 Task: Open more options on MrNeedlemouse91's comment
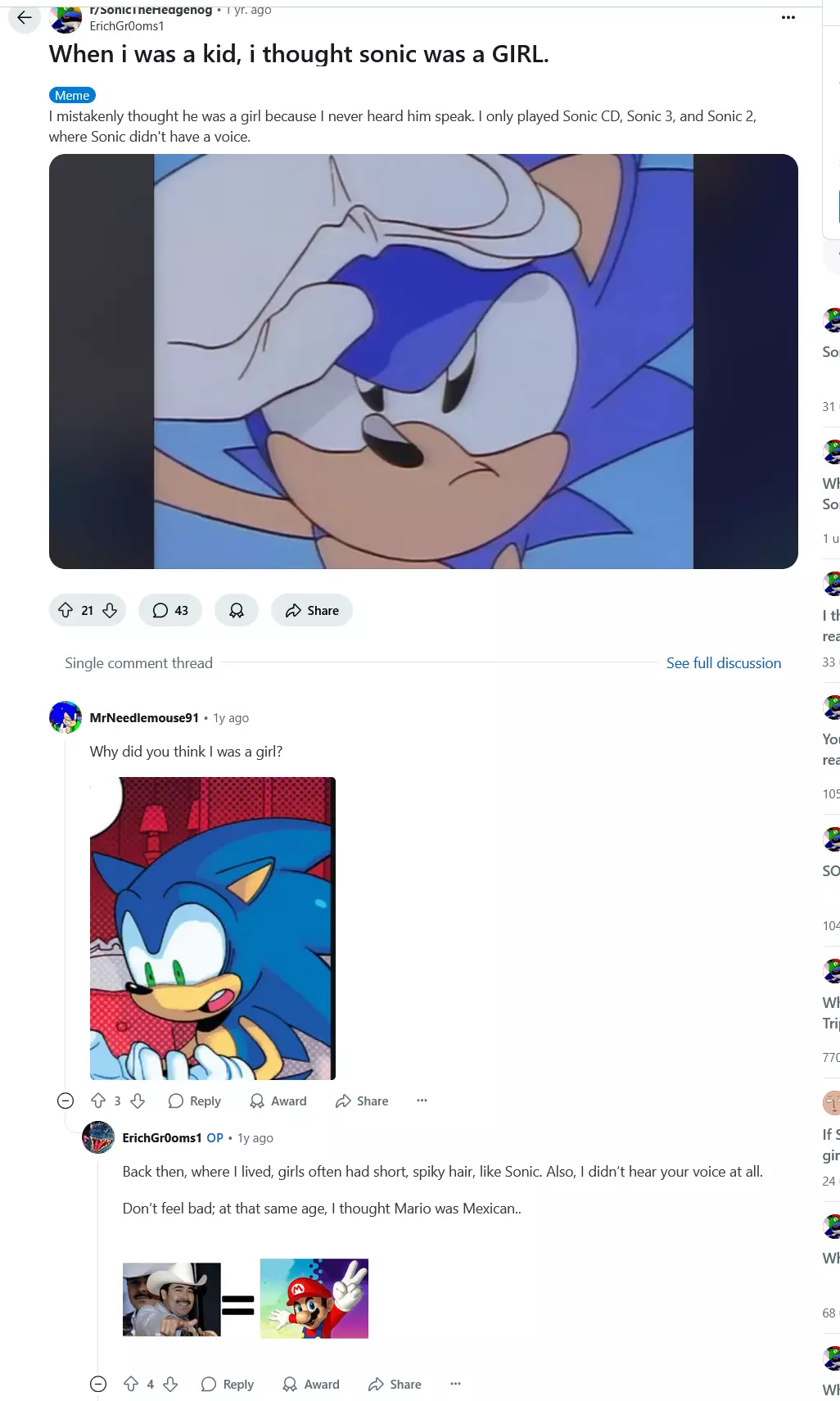pyautogui.click(x=422, y=1100)
